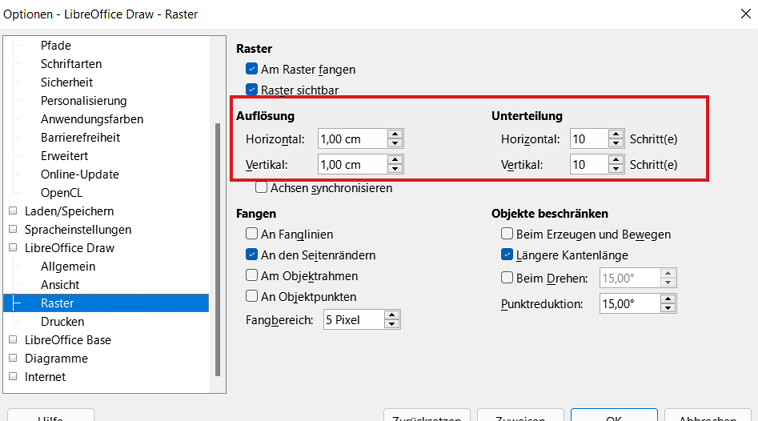
Task: Close the Optionen dialog window
Action: (x=744, y=14)
